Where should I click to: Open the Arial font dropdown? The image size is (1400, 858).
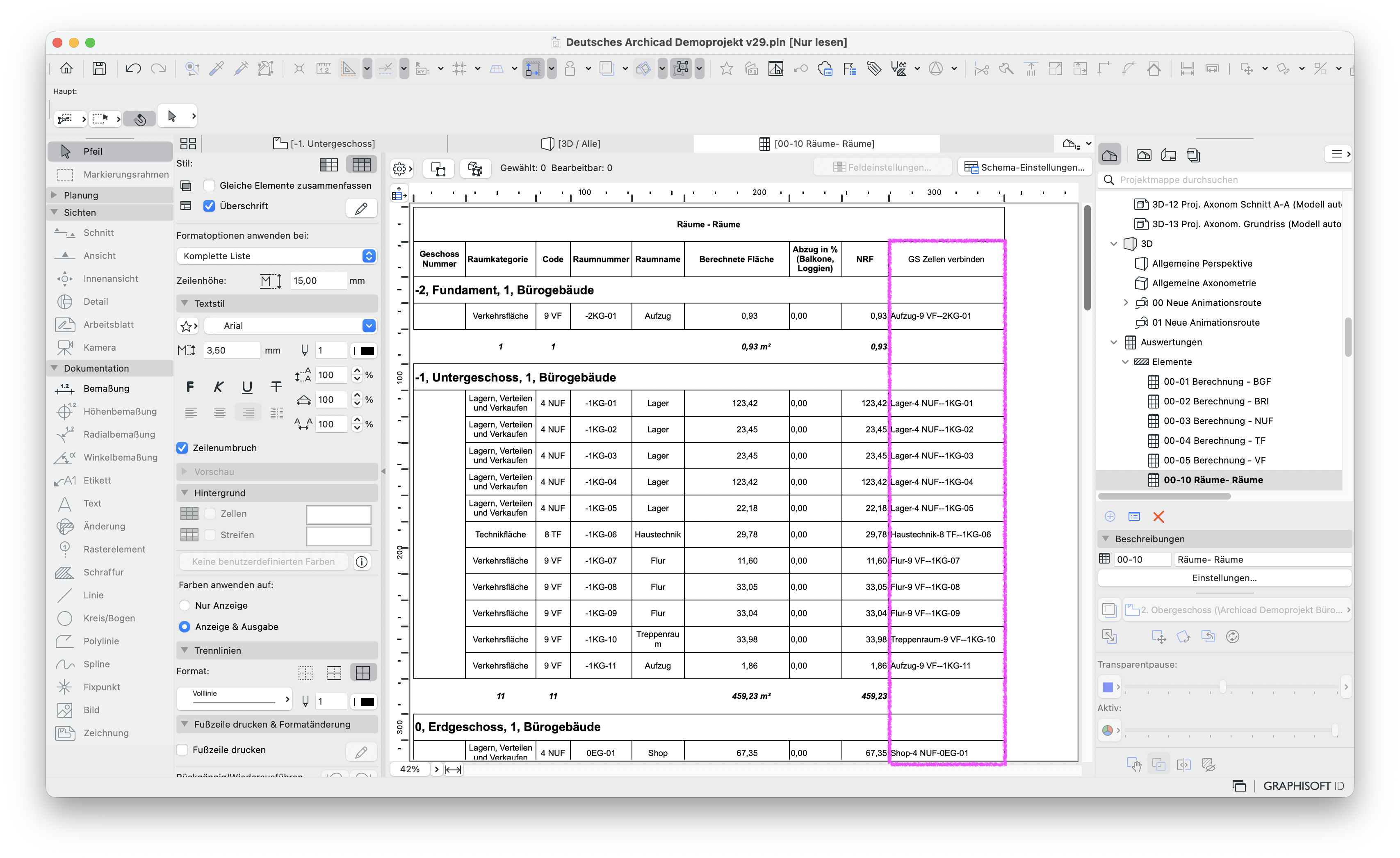[x=290, y=326]
